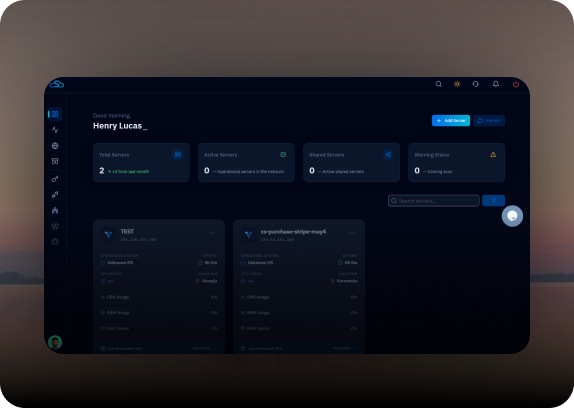Open the headset support icon
The height and width of the screenshot is (408, 574).
(x=476, y=84)
